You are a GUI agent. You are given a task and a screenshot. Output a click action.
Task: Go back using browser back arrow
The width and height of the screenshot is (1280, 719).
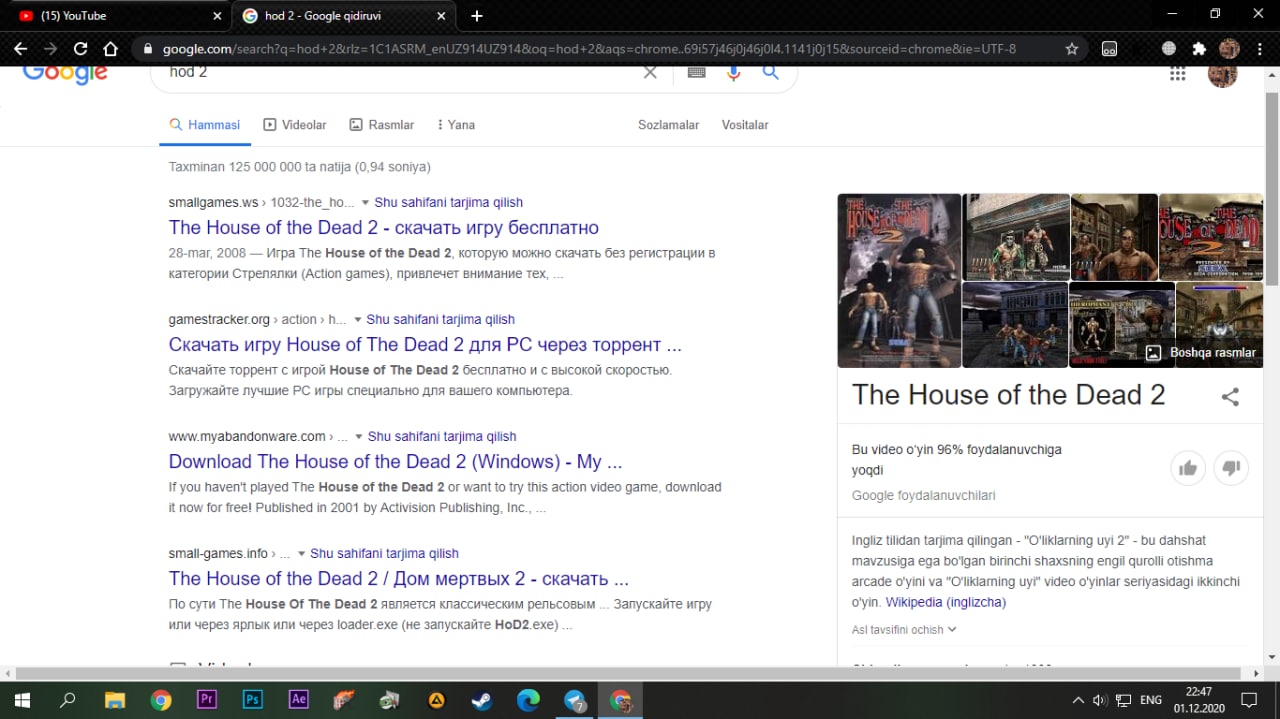pyautogui.click(x=20, y=48)
